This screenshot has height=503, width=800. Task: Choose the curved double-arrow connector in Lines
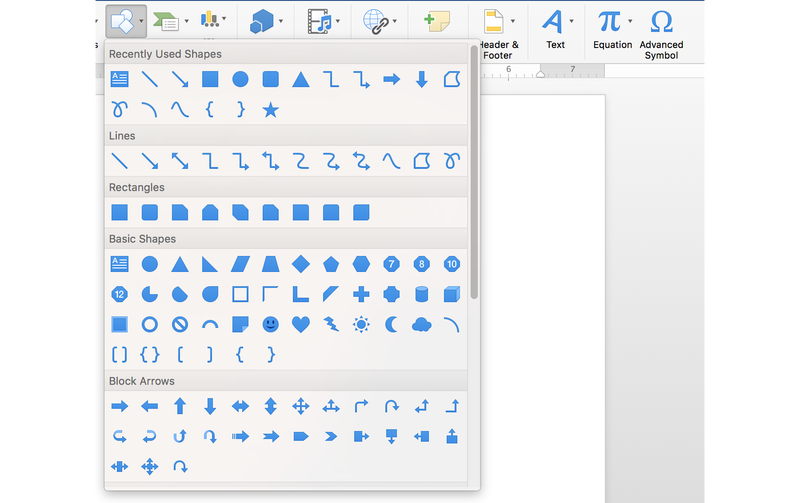361,161
